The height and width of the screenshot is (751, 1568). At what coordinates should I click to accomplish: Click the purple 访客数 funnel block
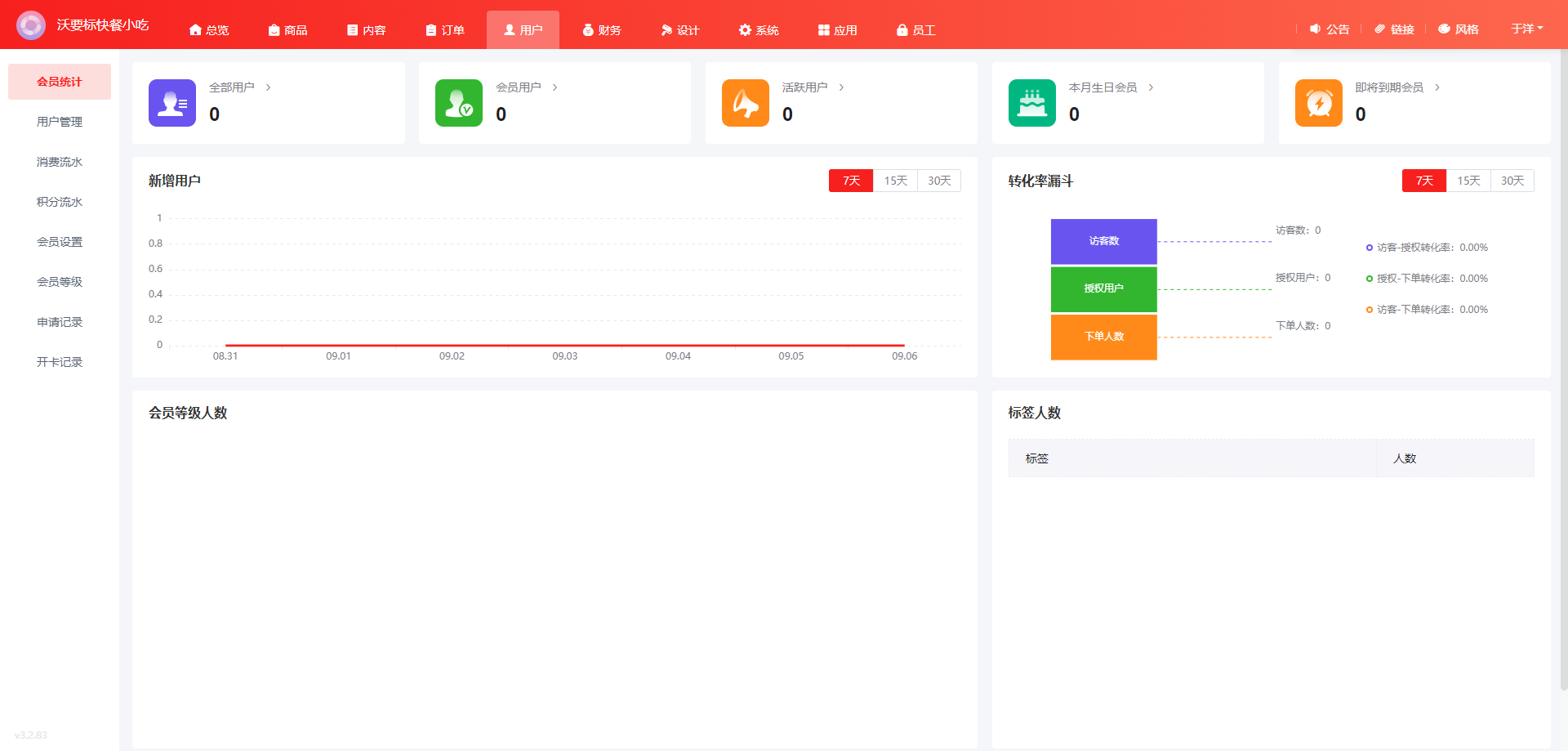1103,241
